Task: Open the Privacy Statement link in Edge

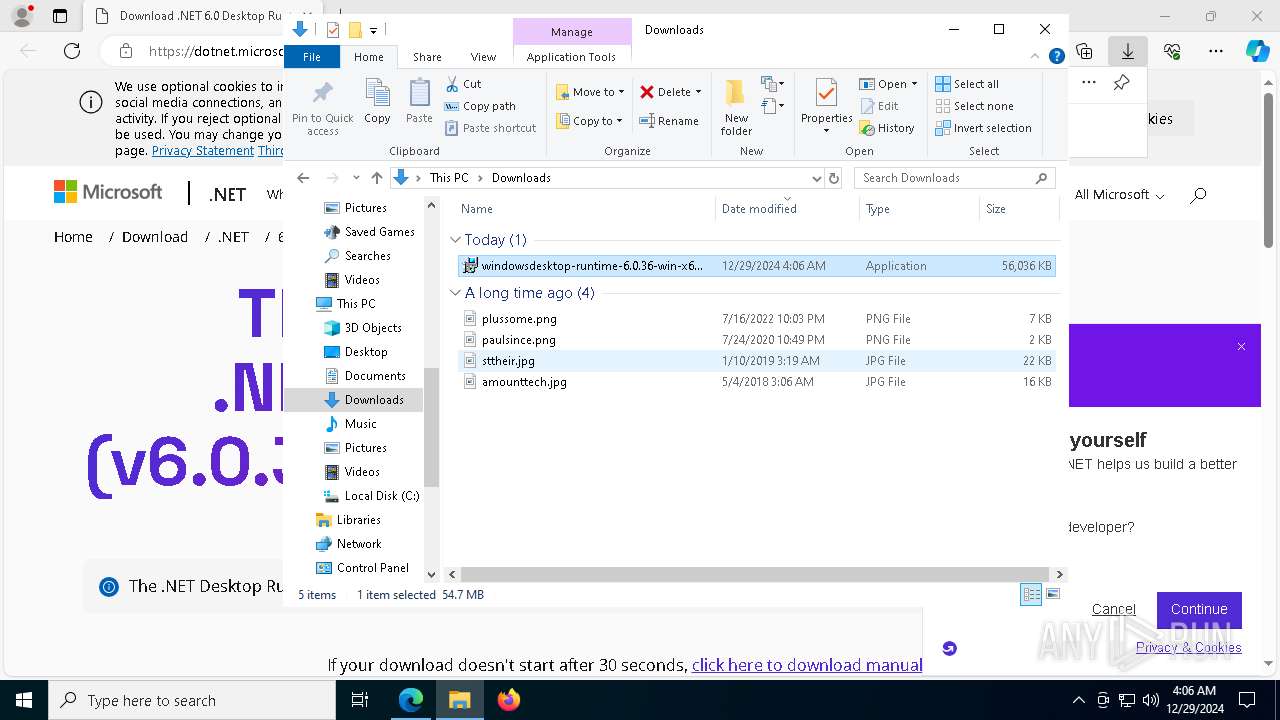Action: (203, 151)
